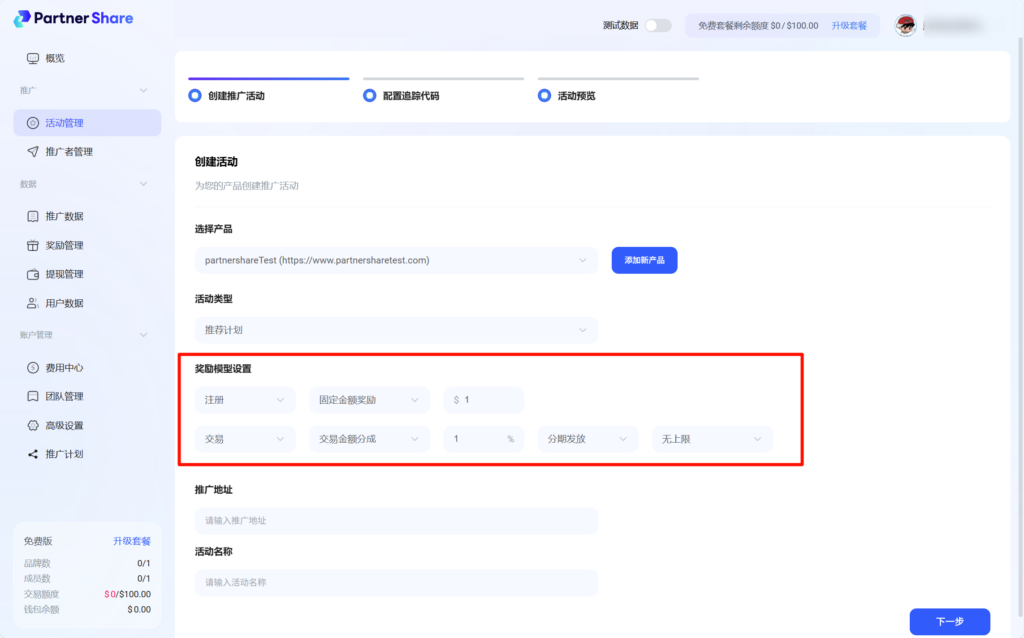This screenshot has width=1024, height=638.
Task: Open the 活动类型 推荐计划 dropdown
Action: [x=396, y=330]
